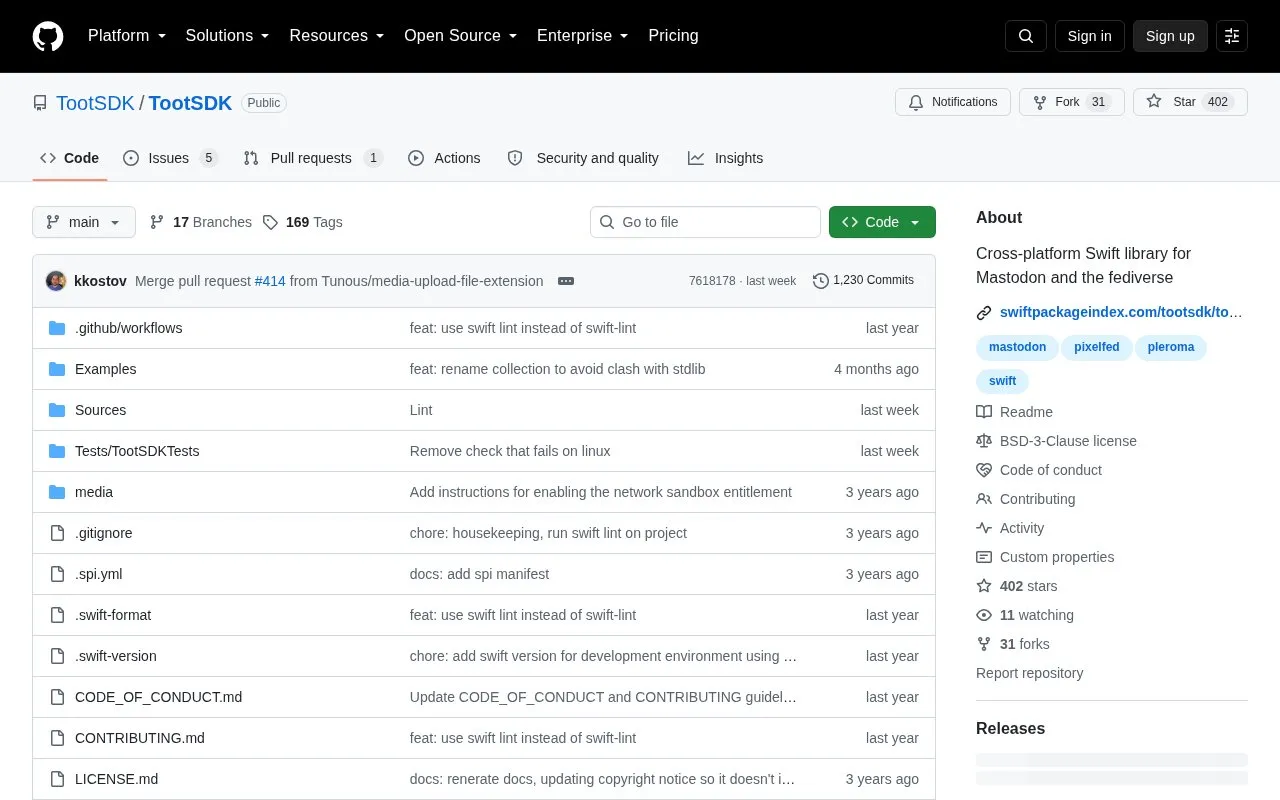Viewport: 1280px width, 800px height.
Task: Open the search magnifier button
Action: (1026, 36)
